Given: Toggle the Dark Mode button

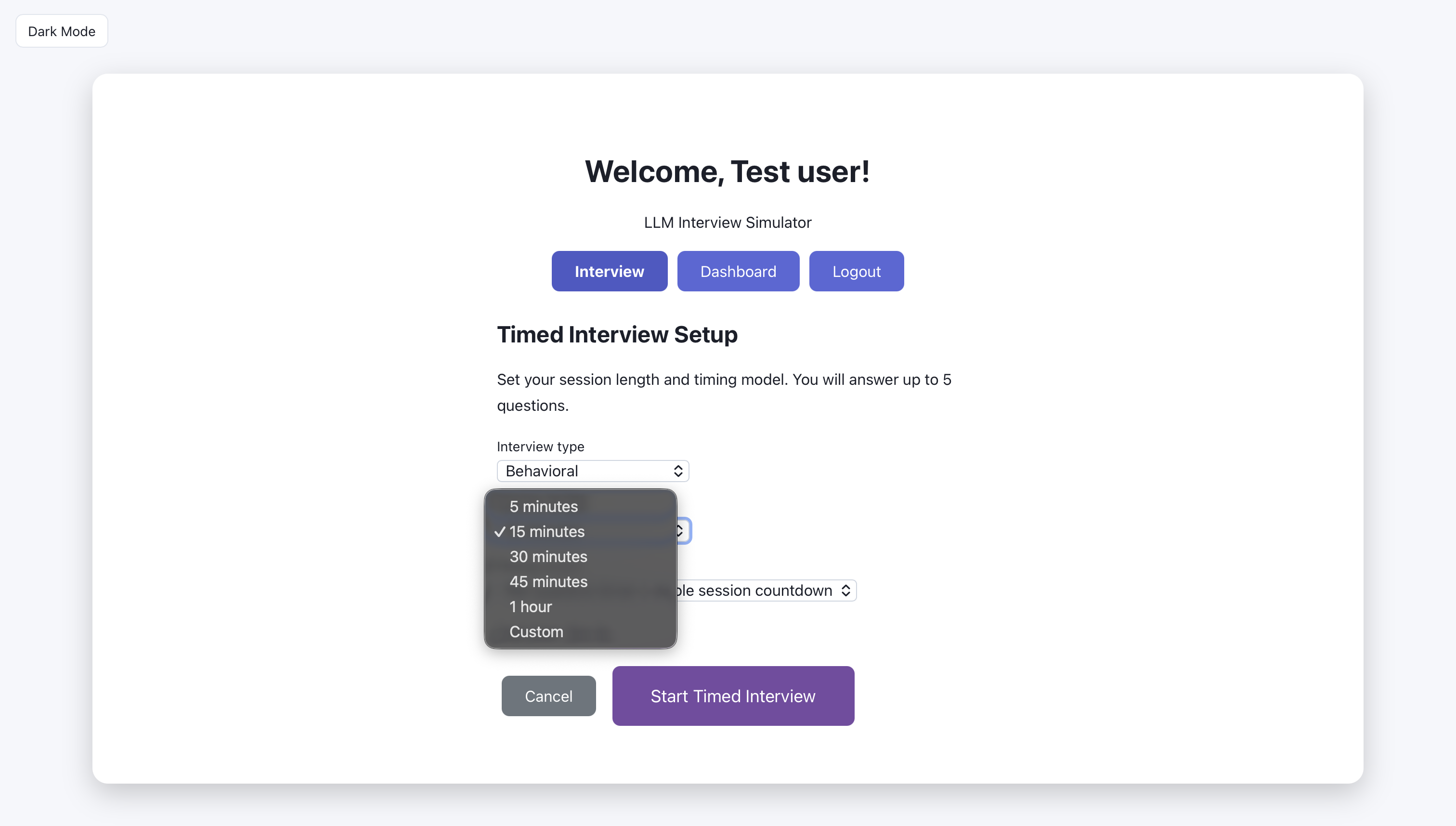Looking at the screenshot, I should pos(61,31).
